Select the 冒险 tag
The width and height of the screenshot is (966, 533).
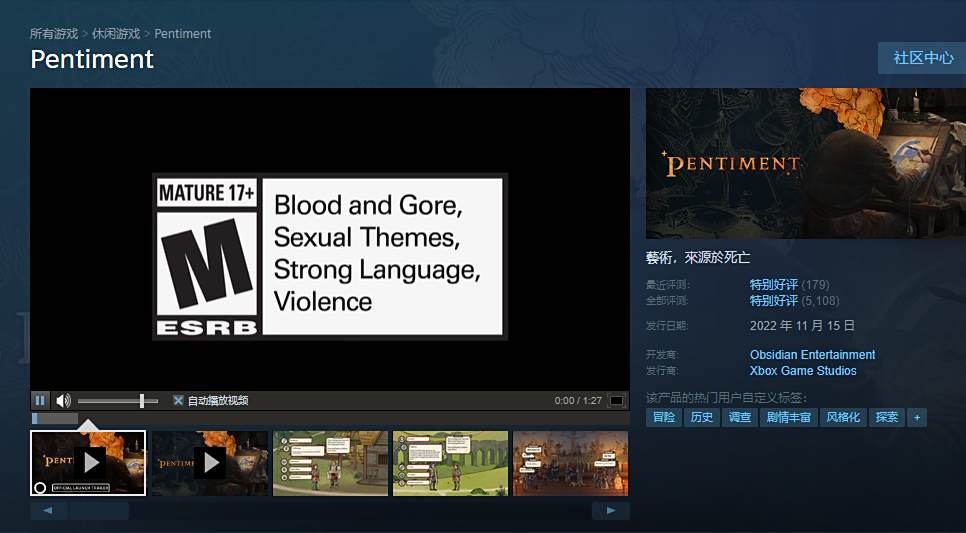point(664,417)
